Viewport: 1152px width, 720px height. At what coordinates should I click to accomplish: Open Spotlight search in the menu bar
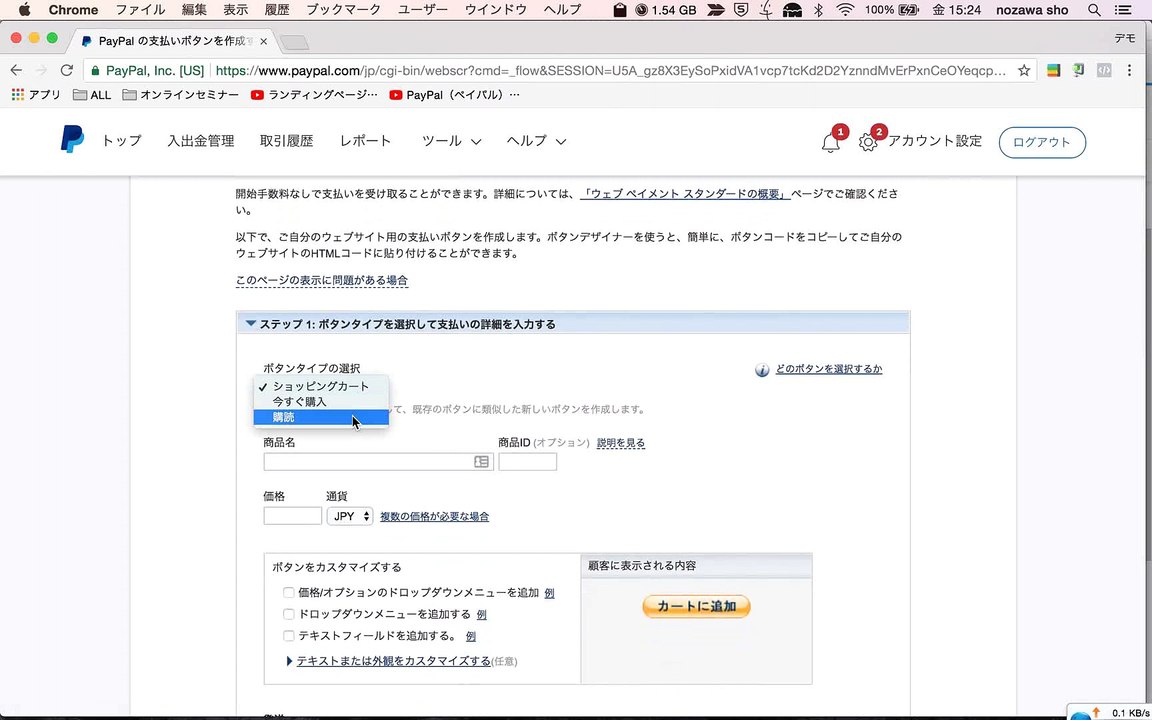(1094, 10)
